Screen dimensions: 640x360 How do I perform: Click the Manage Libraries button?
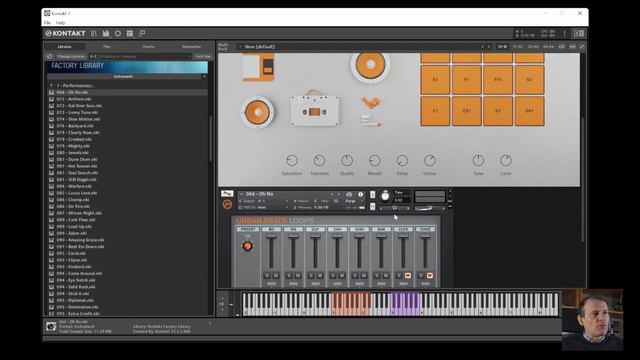[71, 56]
